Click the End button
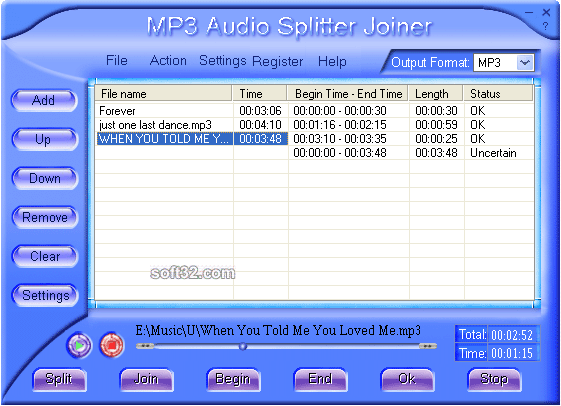Viewport: 561px width, 406px height. point(320,379)
